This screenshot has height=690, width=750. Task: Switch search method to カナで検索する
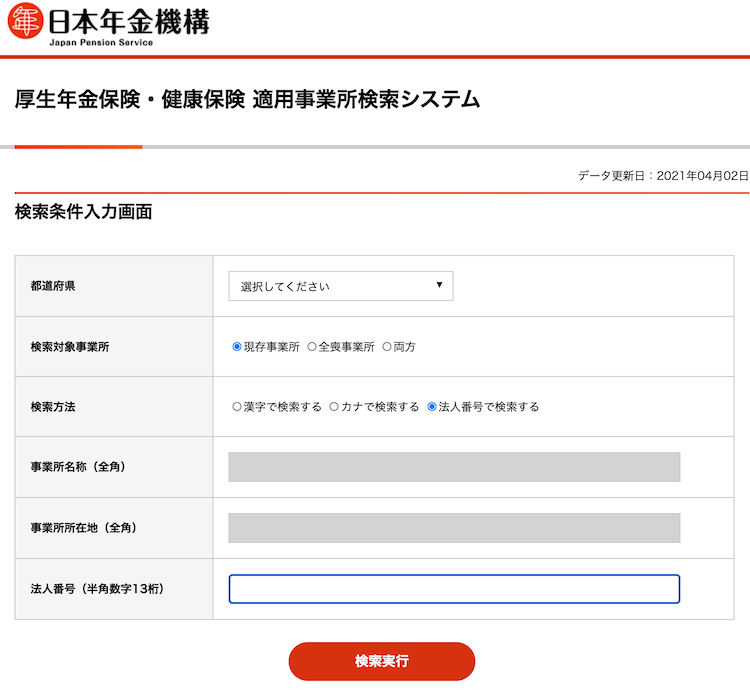pos(334,407)
